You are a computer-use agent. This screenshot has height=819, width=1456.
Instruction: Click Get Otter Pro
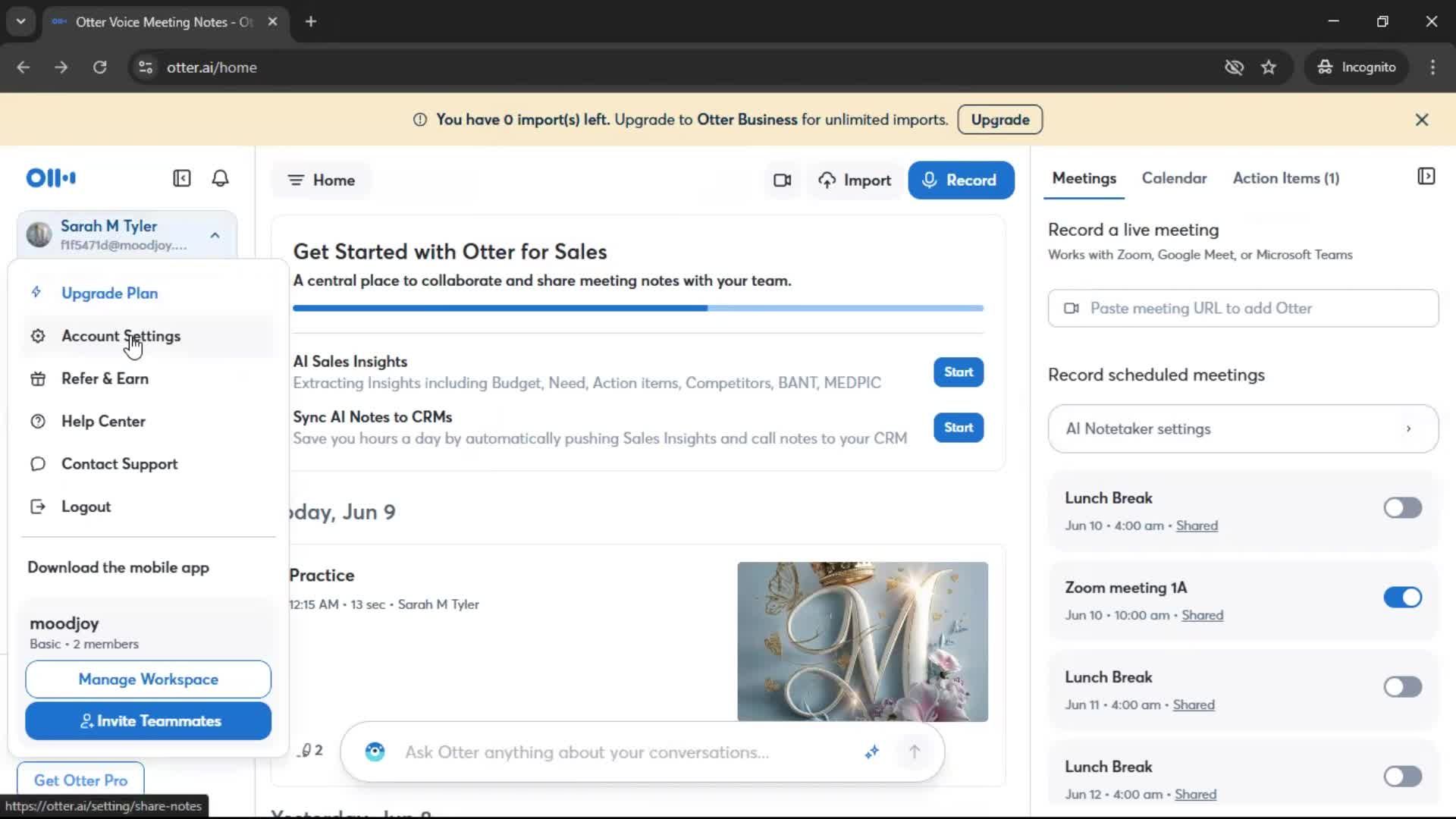coord(80,780)
